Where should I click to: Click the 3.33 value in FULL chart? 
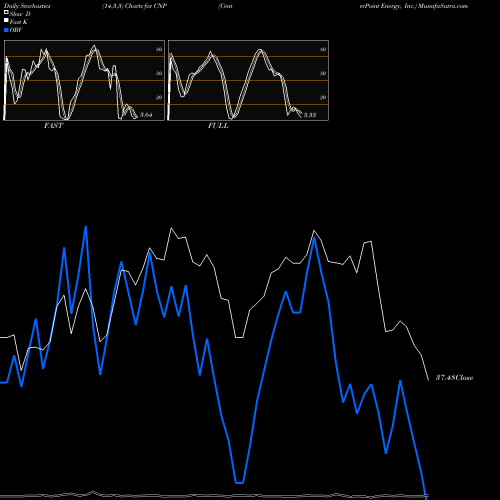coord(310,115)
